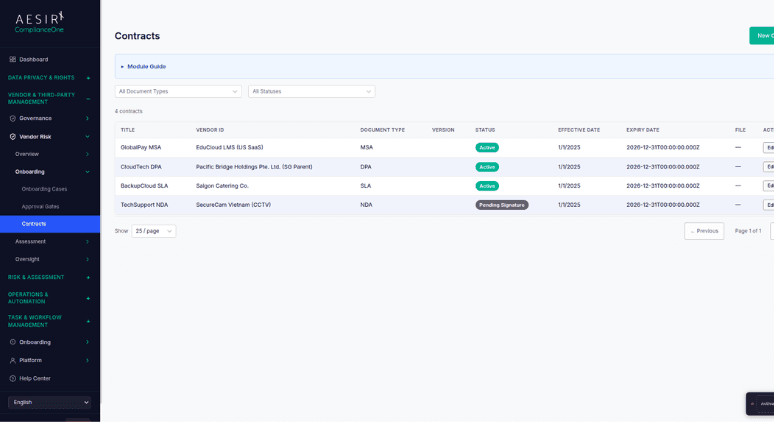Screen dimensions: 774x422
Task: Open the 25 / page size dropdown
Action: (154, 231)
